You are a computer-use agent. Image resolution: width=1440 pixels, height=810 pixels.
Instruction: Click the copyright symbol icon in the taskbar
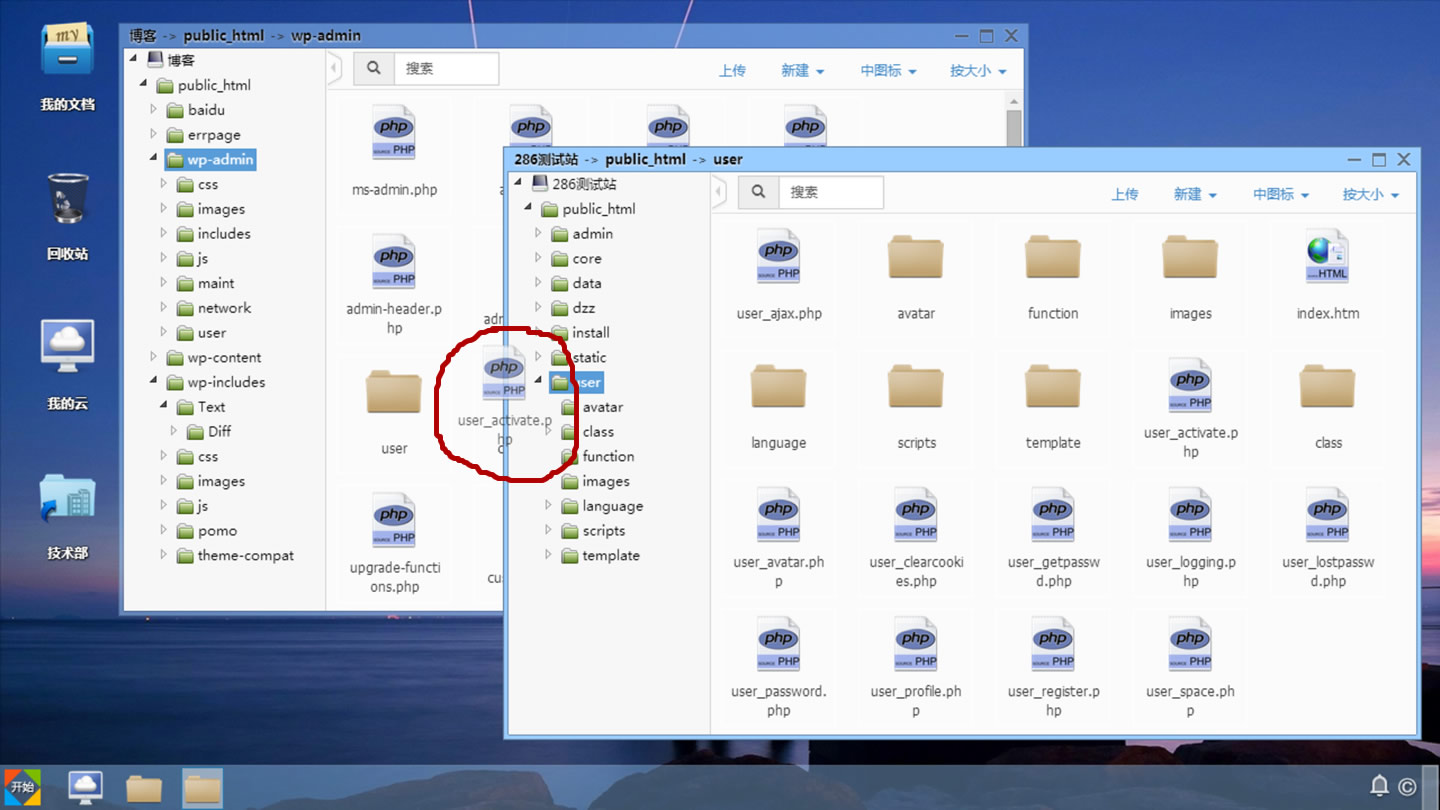point(1407,787)
